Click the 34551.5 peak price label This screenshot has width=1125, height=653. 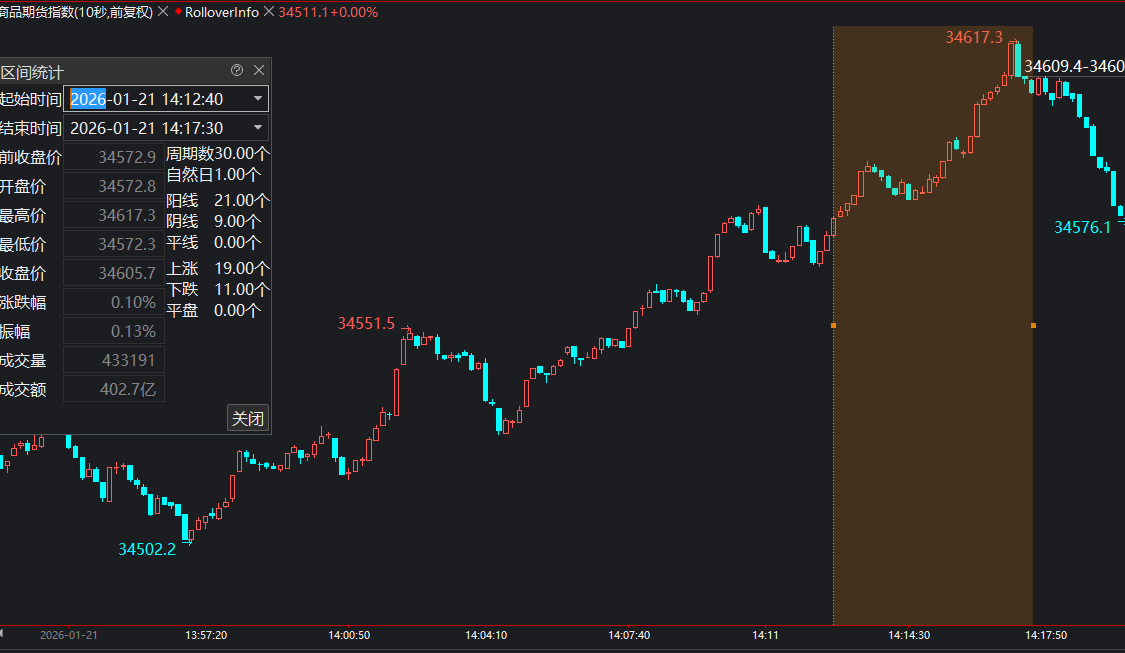[x=366, y=324]
